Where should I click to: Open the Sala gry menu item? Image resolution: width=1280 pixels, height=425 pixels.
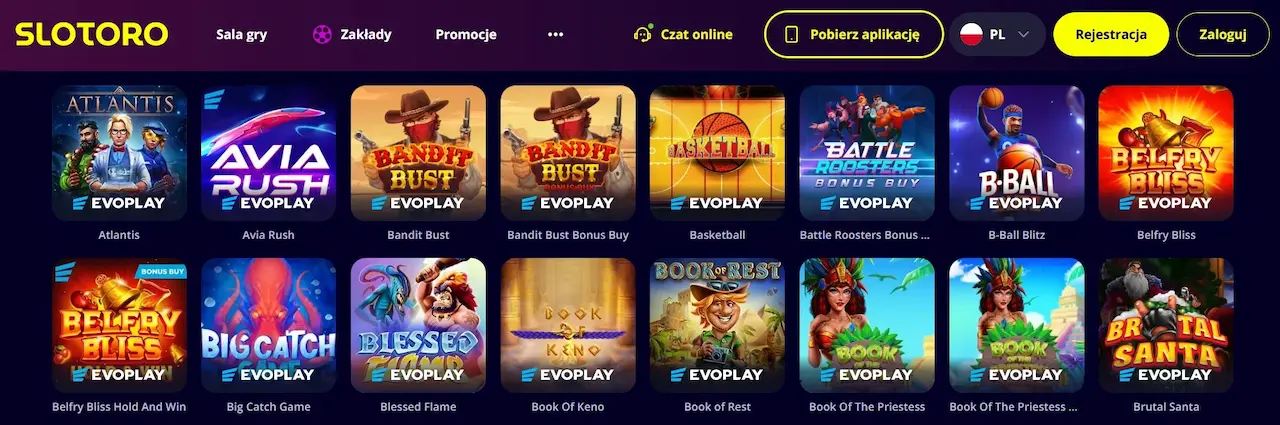point(241,34)
